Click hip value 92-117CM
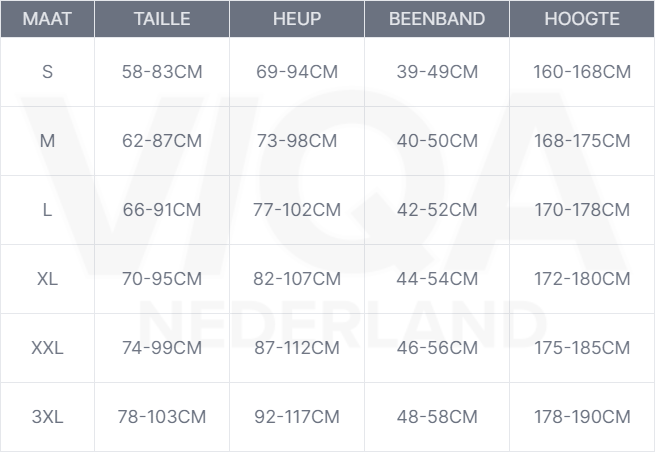Screen dimensions: 655x452 tap(296, 417)
